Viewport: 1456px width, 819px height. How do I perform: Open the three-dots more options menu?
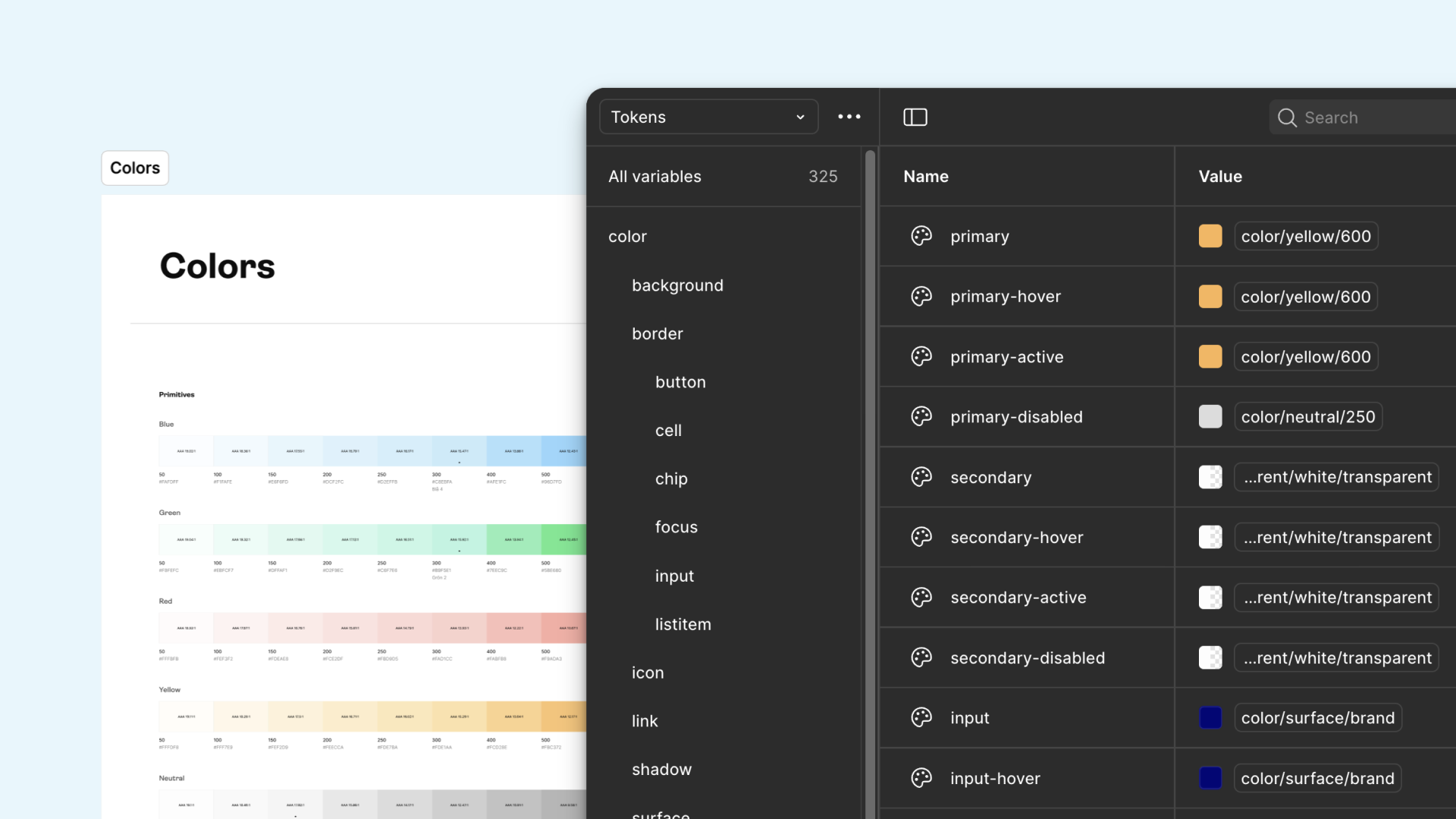tap(849, 117)
